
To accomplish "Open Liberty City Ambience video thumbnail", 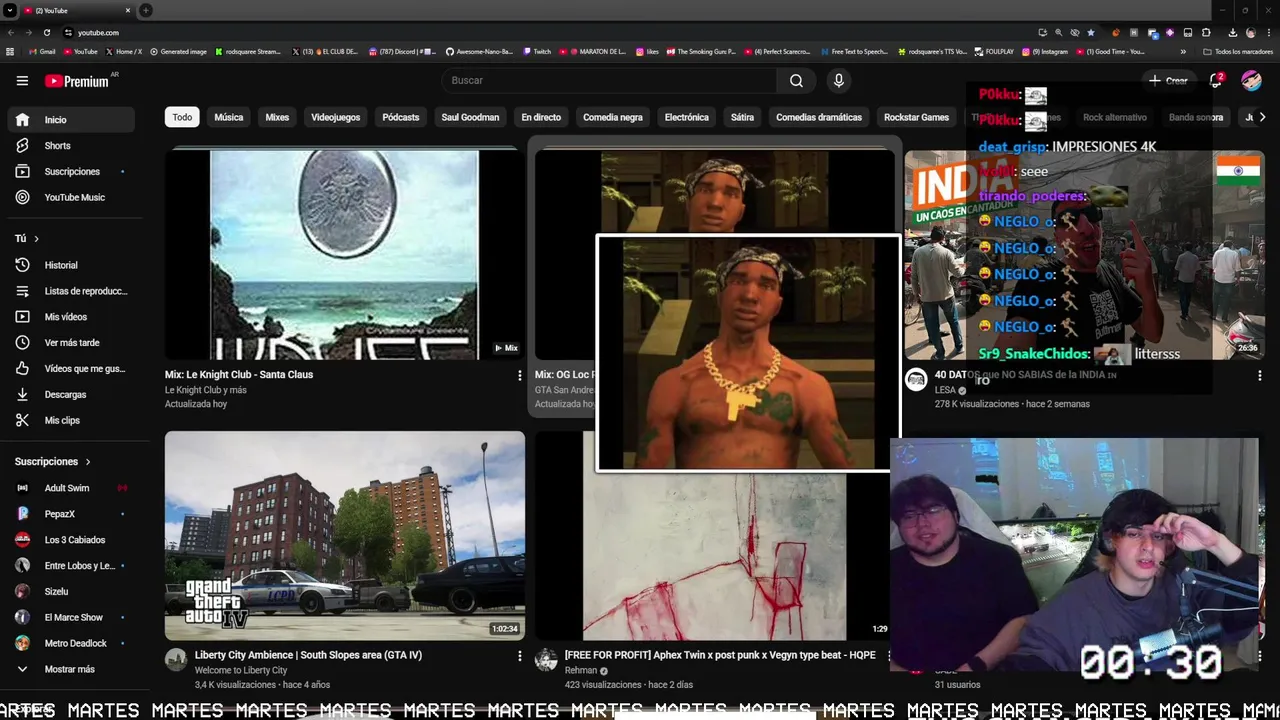I will click(345, 536).
